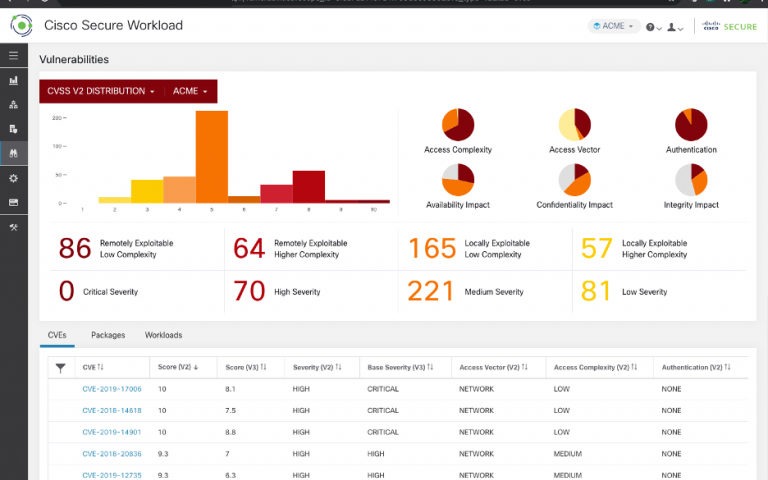Open the CVE-2019-17006 link

point(112,389)
